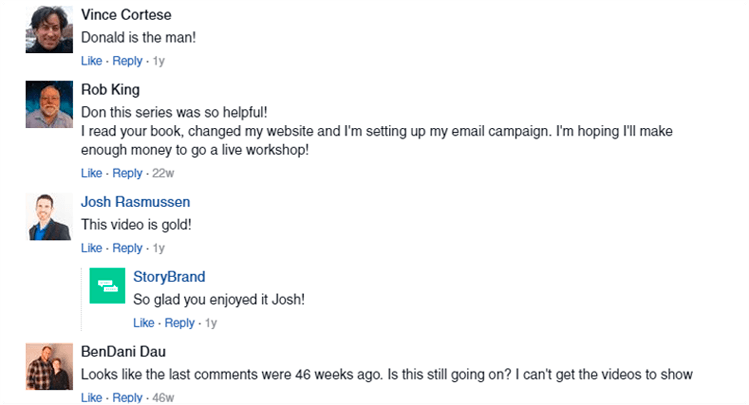
Task: Open Josh Rasmussen's profile photo
Action: point(49,216)
